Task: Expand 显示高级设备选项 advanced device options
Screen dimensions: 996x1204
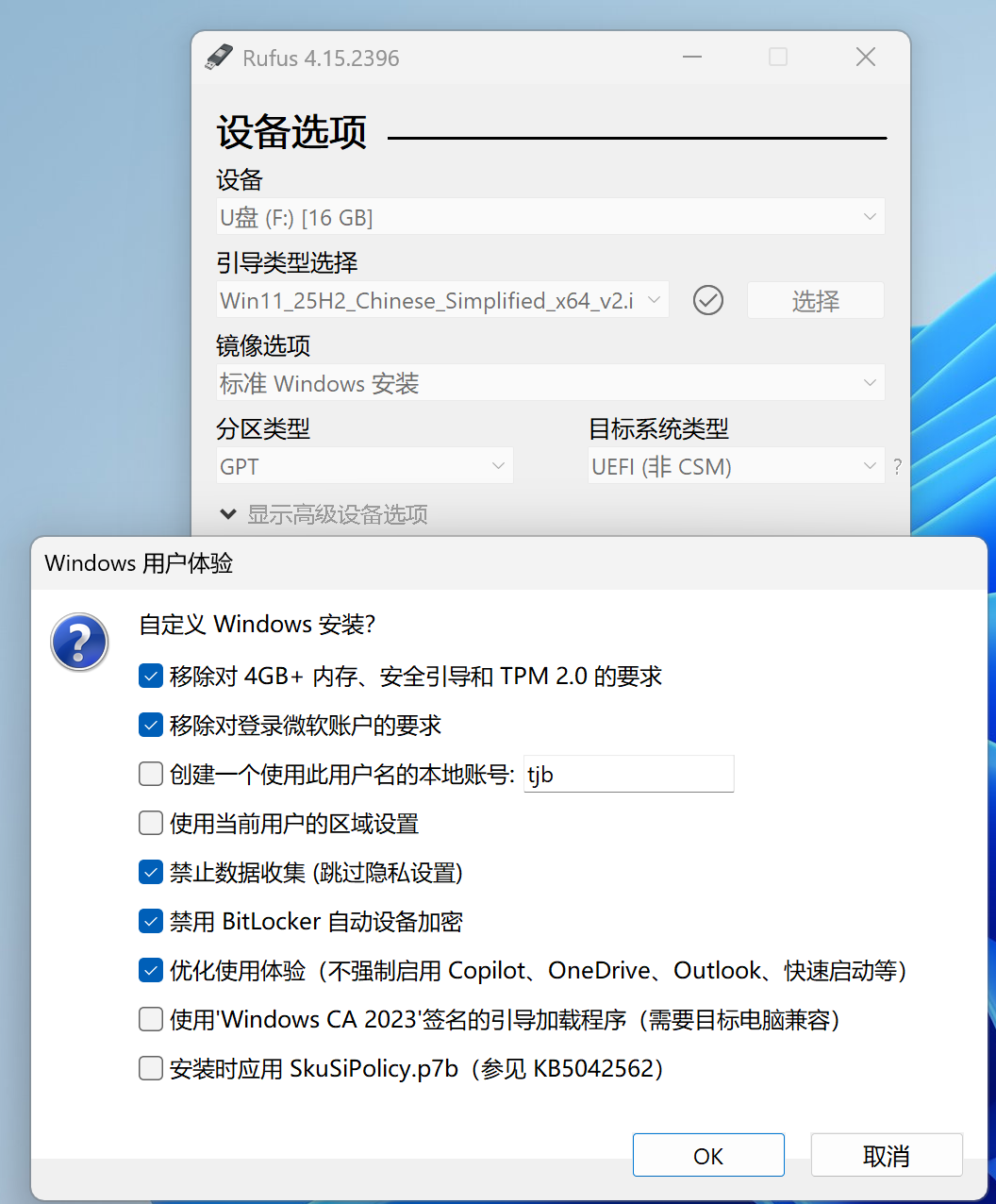Action: (x=324, y=514)
